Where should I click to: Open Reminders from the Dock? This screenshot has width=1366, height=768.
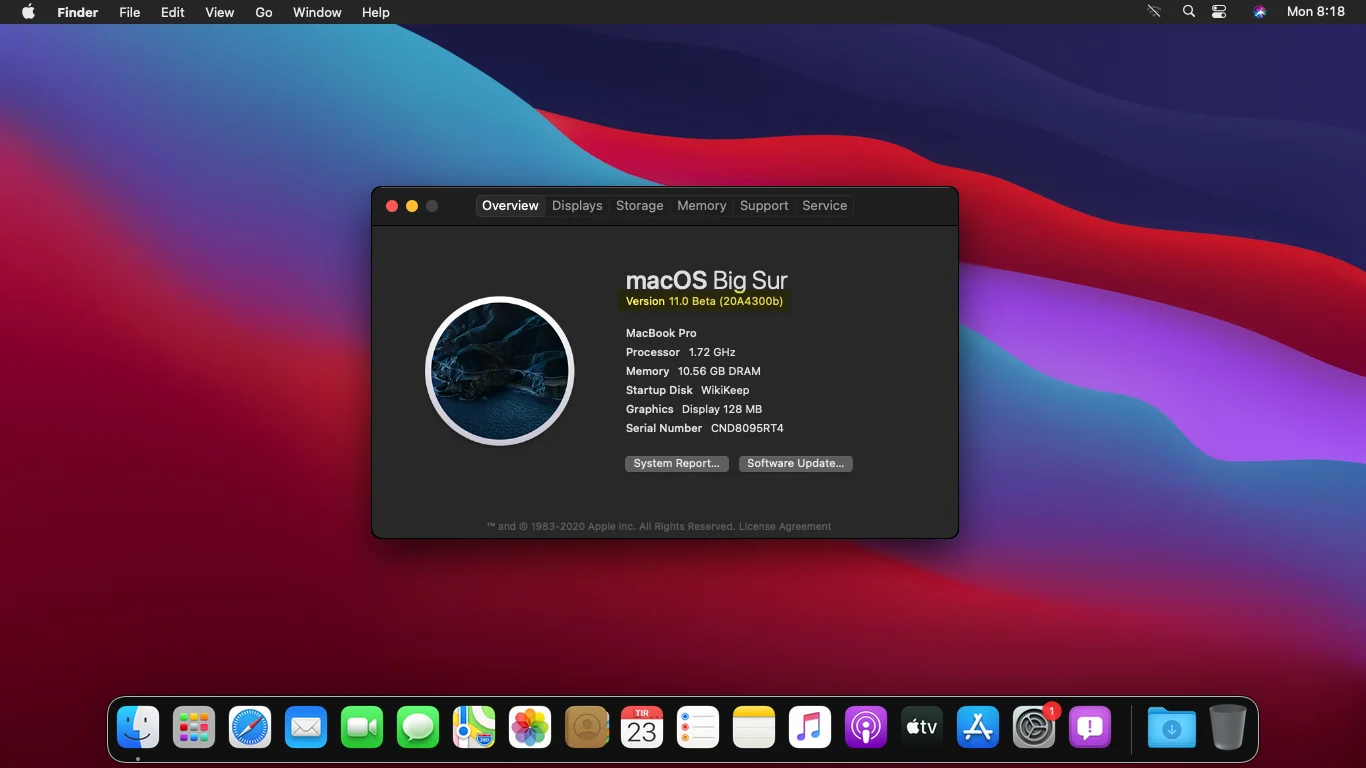(698, 727)
